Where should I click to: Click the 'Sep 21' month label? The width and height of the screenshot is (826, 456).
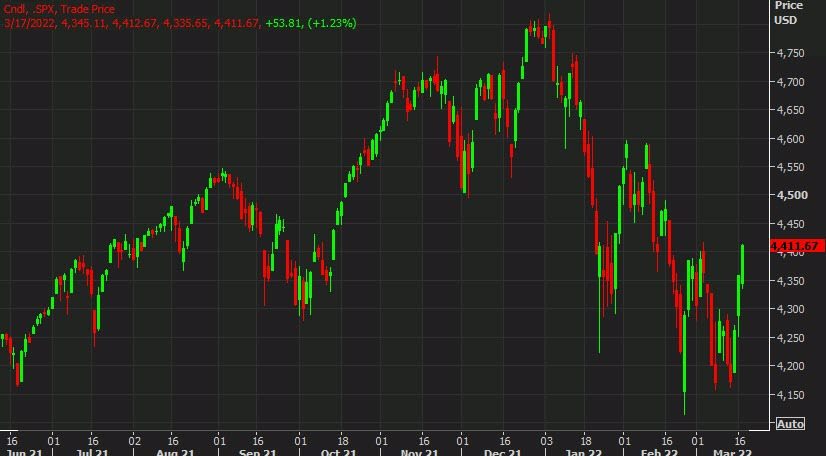point(257,452)
